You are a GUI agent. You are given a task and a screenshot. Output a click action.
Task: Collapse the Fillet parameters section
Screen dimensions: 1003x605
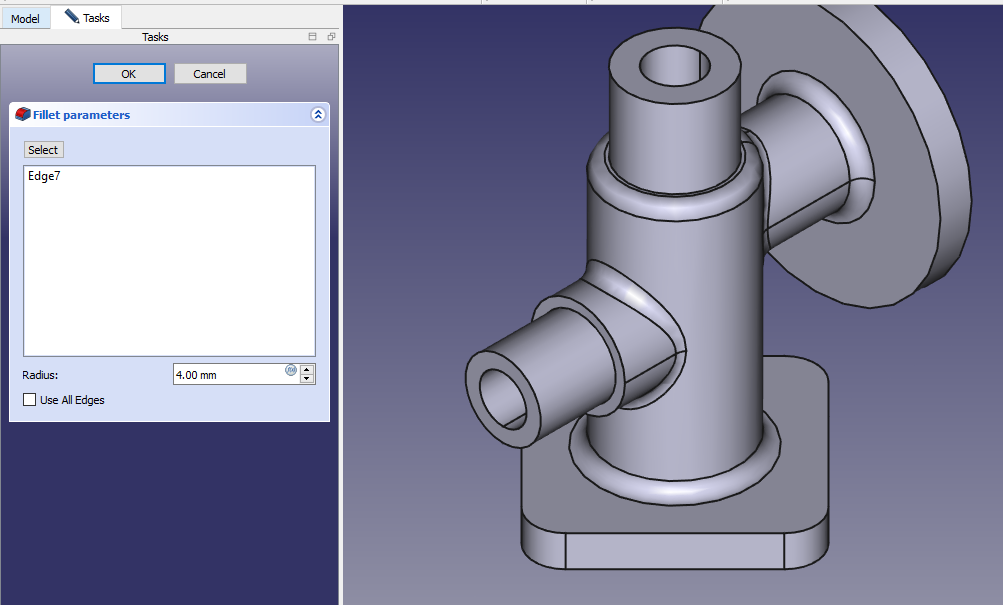(x=318, y=115)
